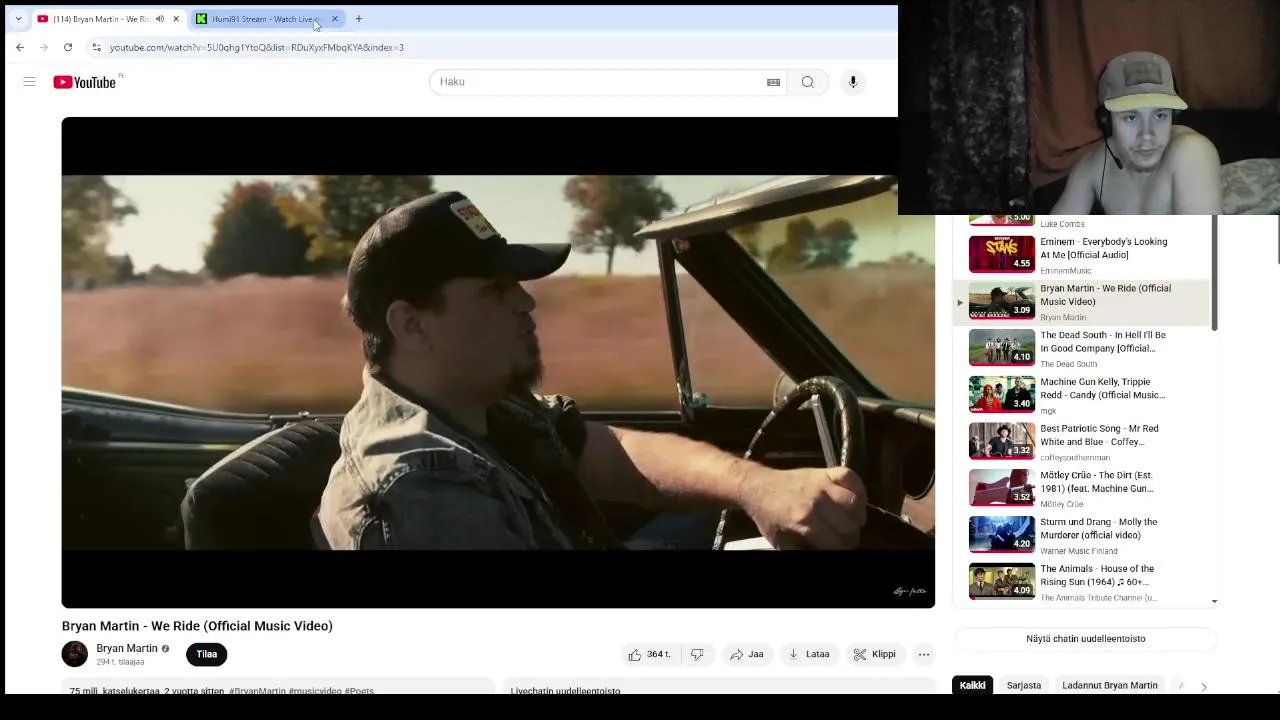Play The Animals House of the Rising Sun
Viewport: 1280px width, 720px height.
[x=1082, y=582]
